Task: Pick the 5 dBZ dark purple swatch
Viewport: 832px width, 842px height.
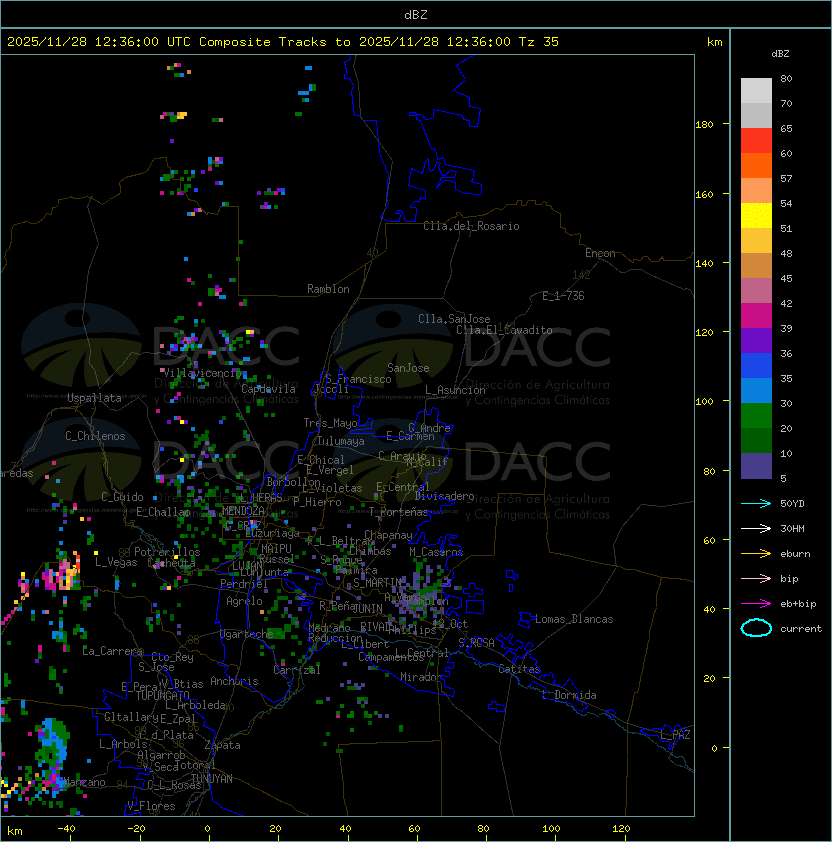Action: tap(756, 466)
